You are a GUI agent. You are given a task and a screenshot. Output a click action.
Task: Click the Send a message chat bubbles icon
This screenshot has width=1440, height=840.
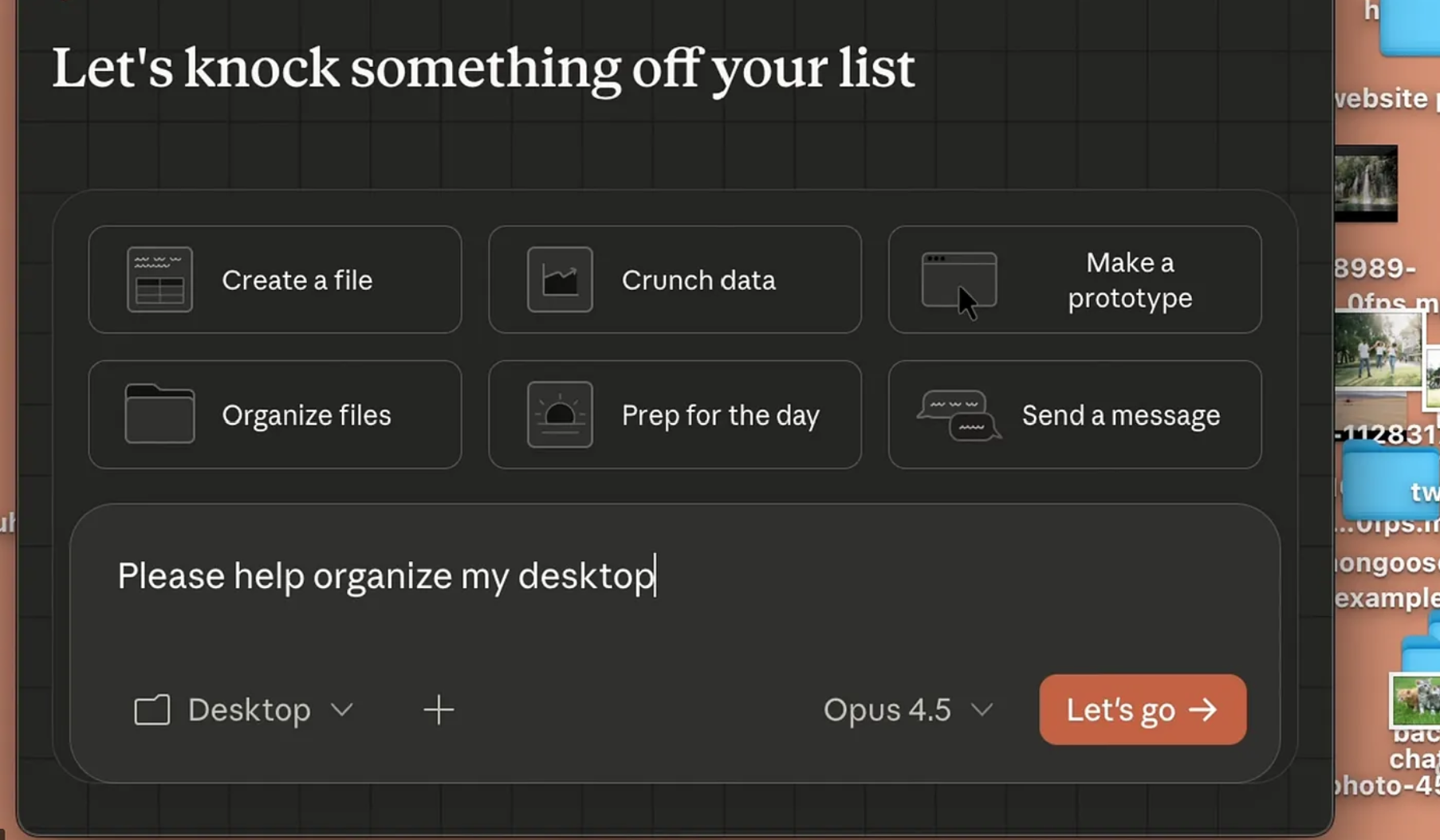pos(958,414)
